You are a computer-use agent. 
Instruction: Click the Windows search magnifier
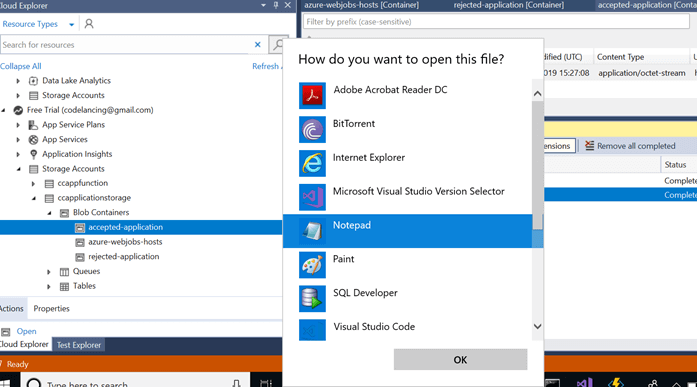click(34, 383)
